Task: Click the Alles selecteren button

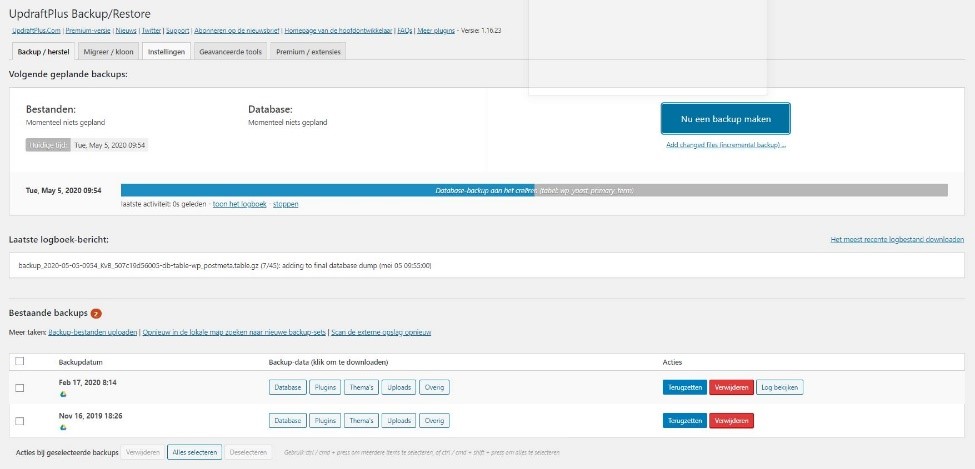Action: 194,452
